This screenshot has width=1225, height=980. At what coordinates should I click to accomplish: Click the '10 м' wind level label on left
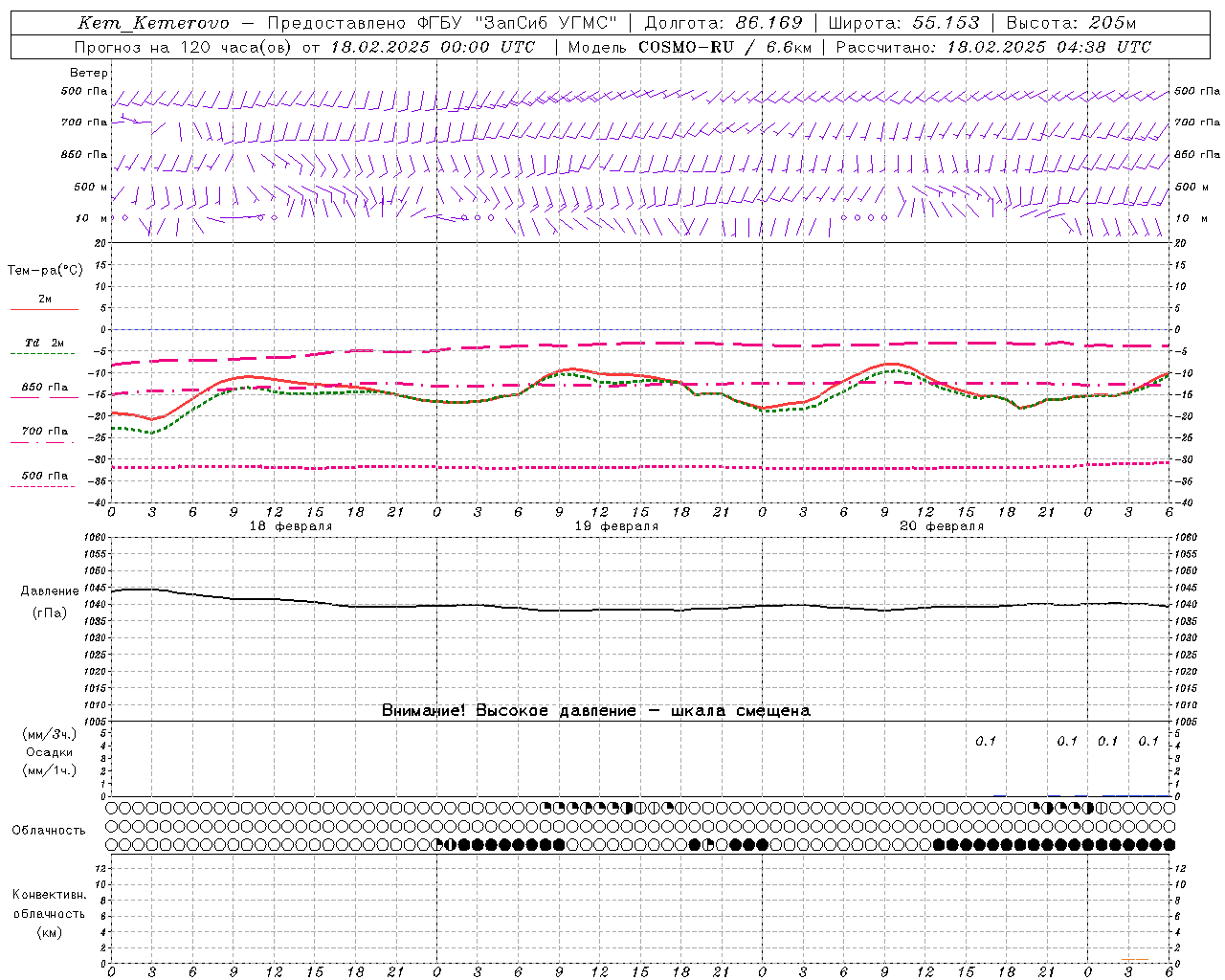92,218
